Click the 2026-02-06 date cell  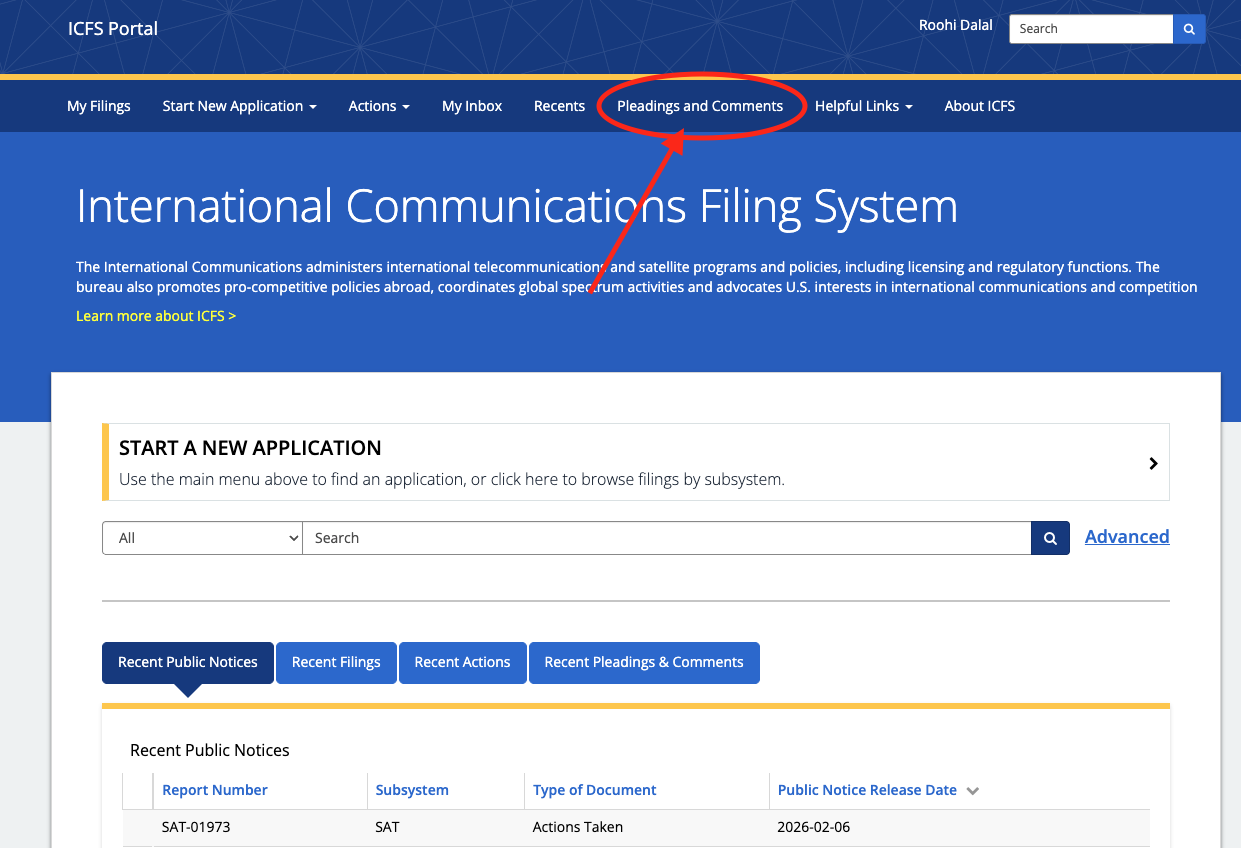(x=814, y=827)
